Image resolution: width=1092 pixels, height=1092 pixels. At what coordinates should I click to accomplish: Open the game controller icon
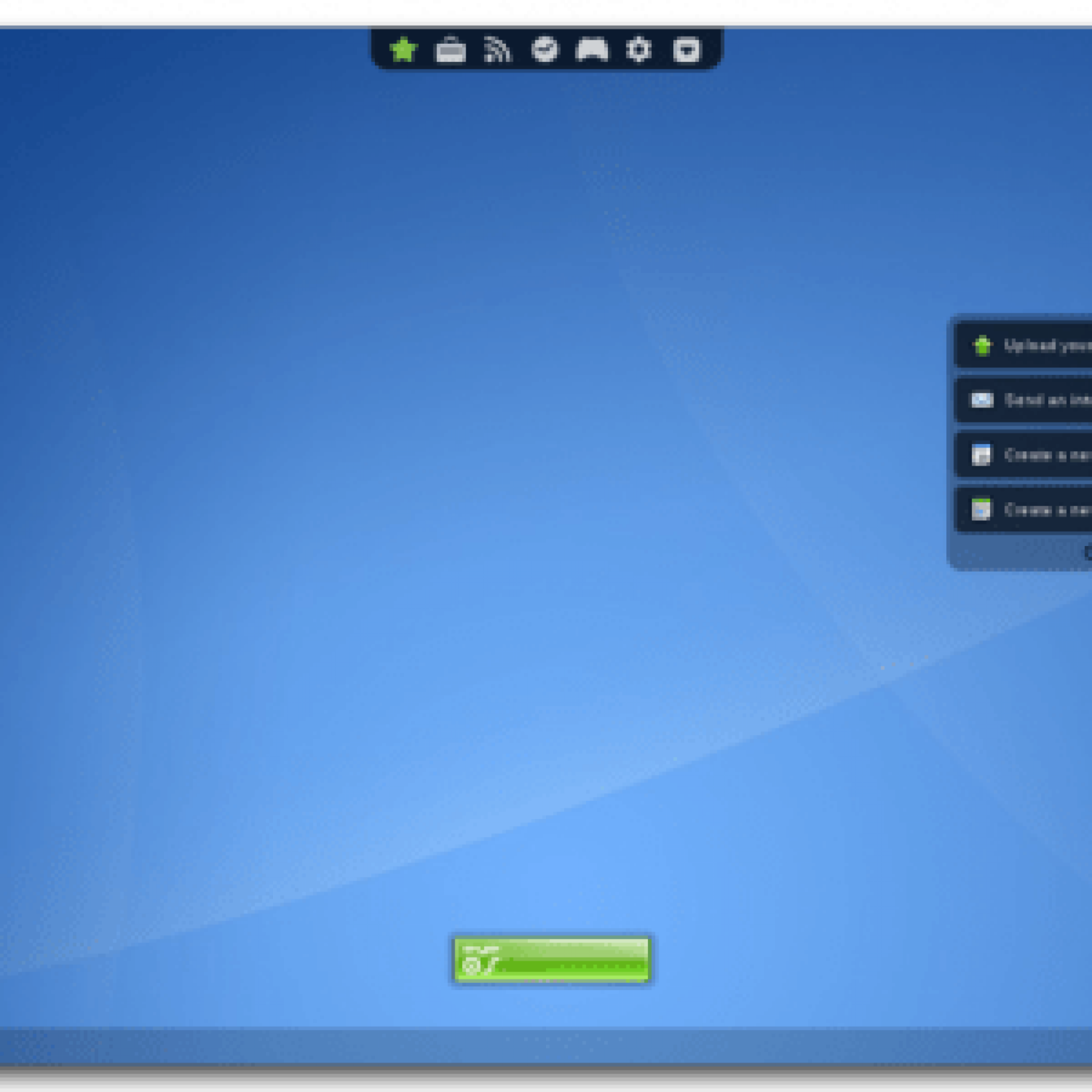[x=591, y=50]
